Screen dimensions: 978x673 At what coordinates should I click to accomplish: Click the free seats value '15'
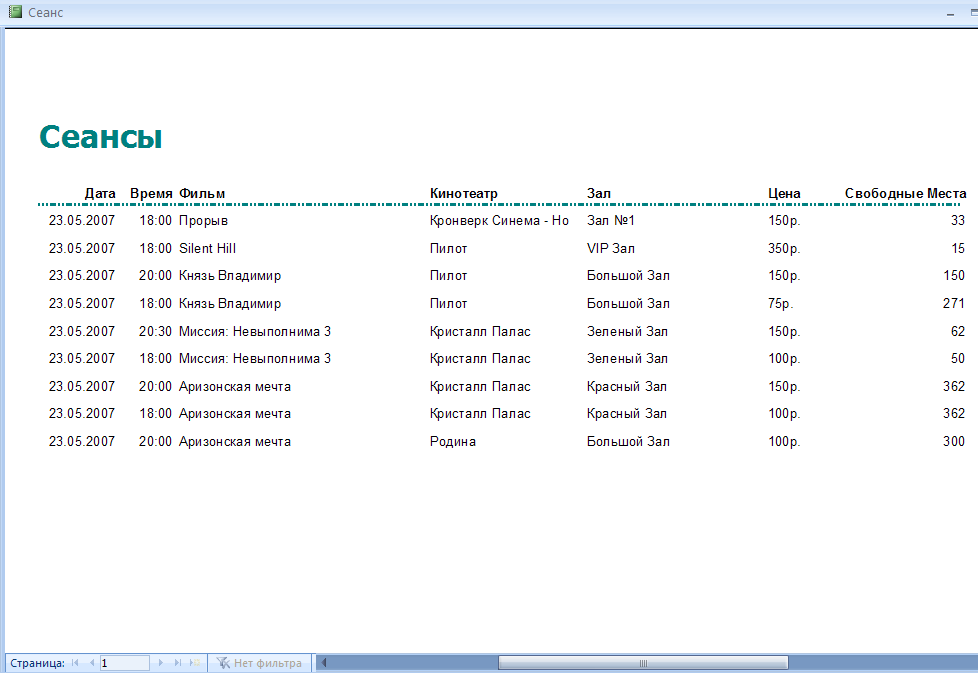click(x=958, y=248)
